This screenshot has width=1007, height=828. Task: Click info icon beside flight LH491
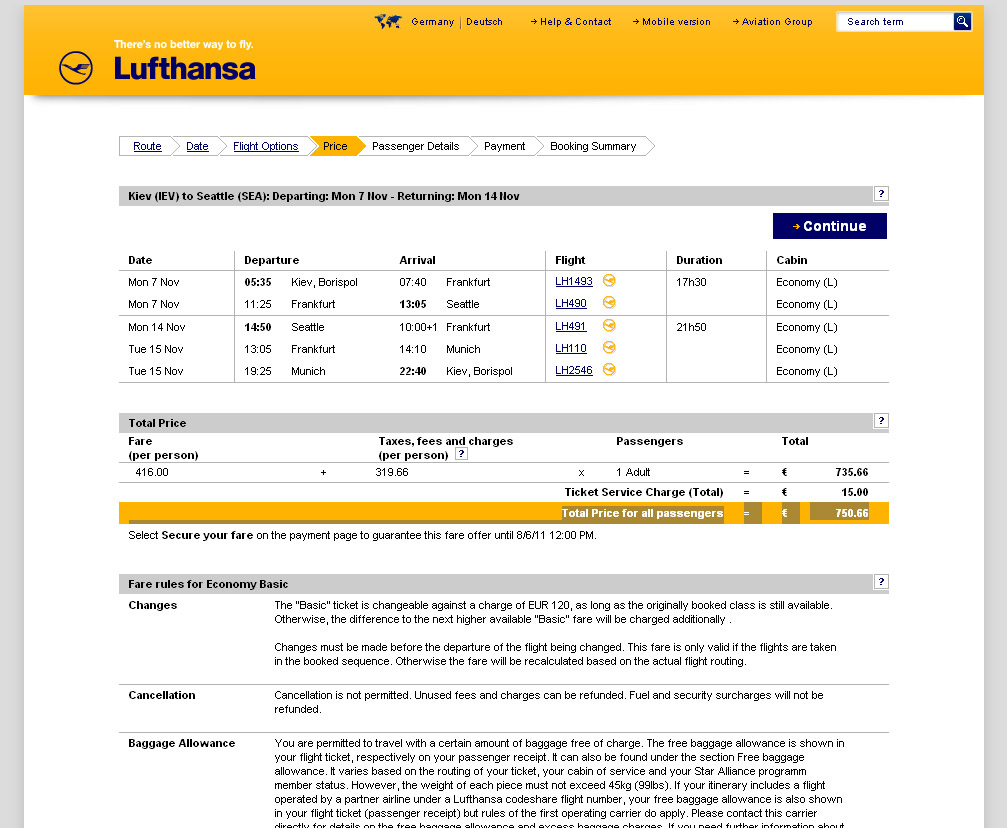click(x=609, y=326)
